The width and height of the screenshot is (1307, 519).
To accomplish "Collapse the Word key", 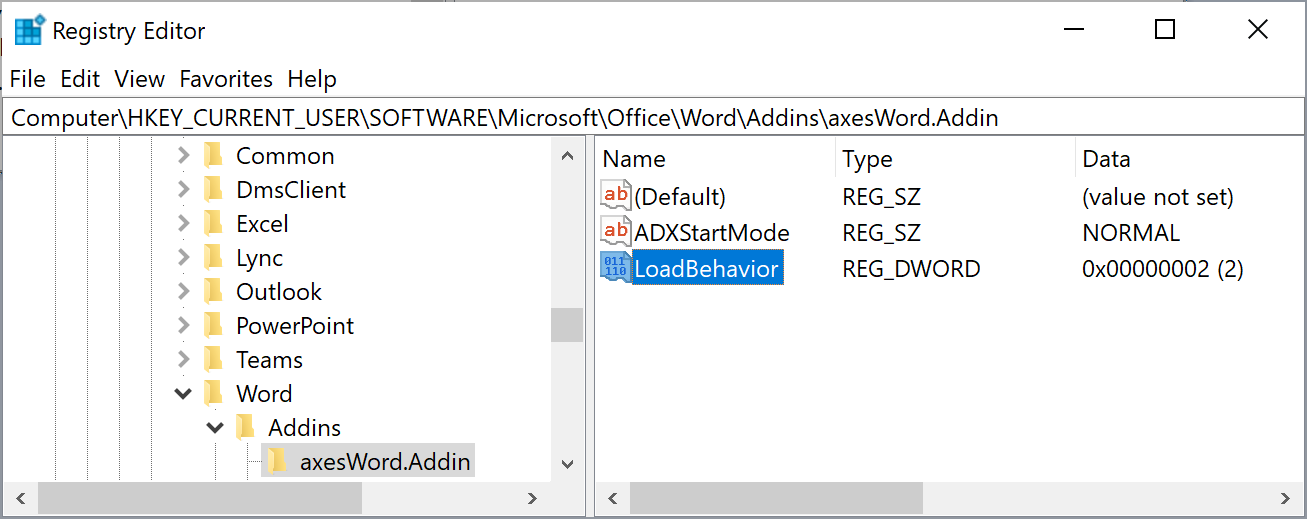I will coord(183,394).
